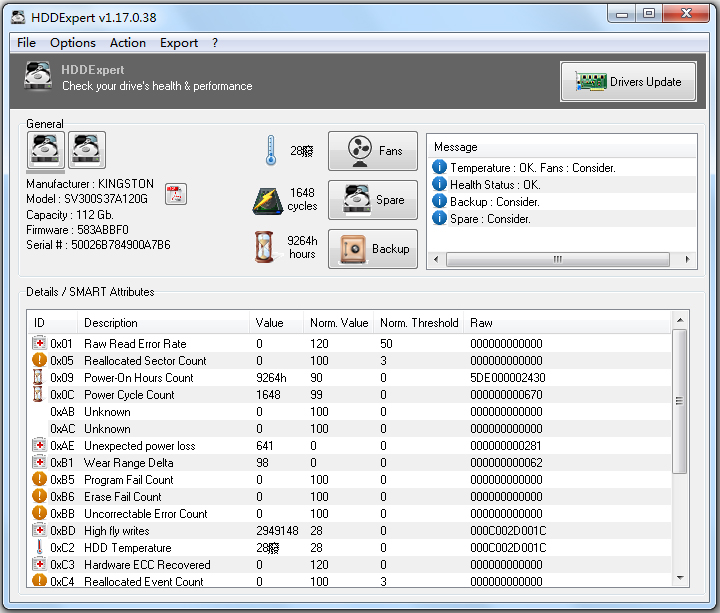Click thermometer icon of HDD Temperature row

click(x=39, y=547)
